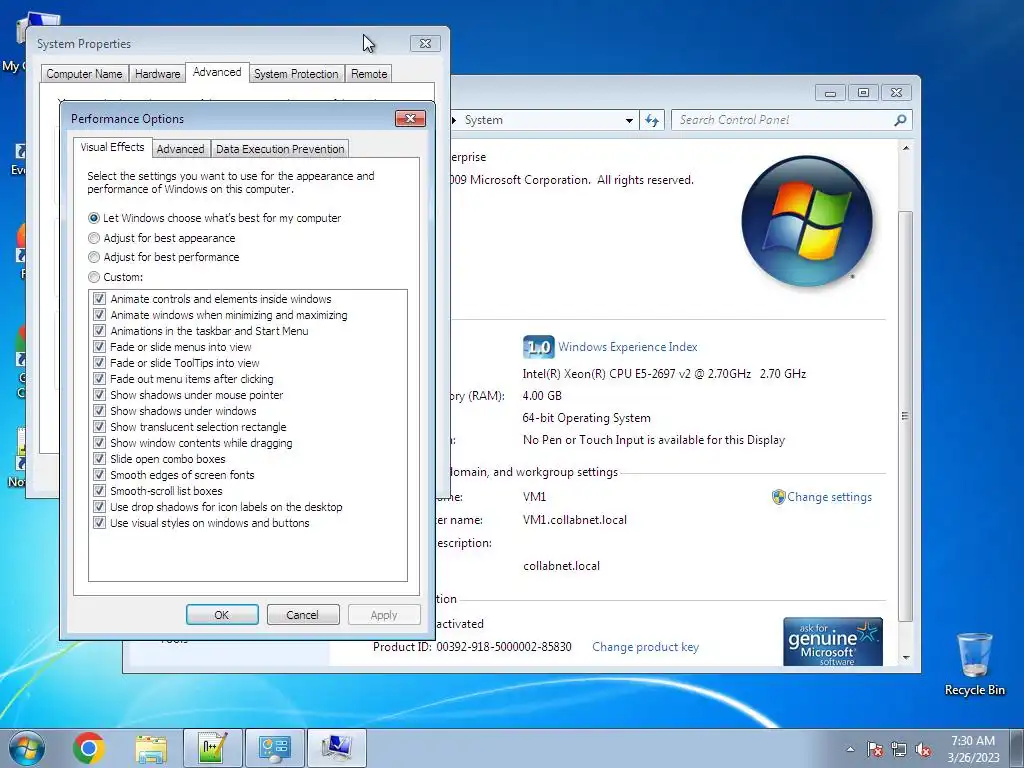Click the 64-bit Operating System text
1024x768 pixels.
586,418
